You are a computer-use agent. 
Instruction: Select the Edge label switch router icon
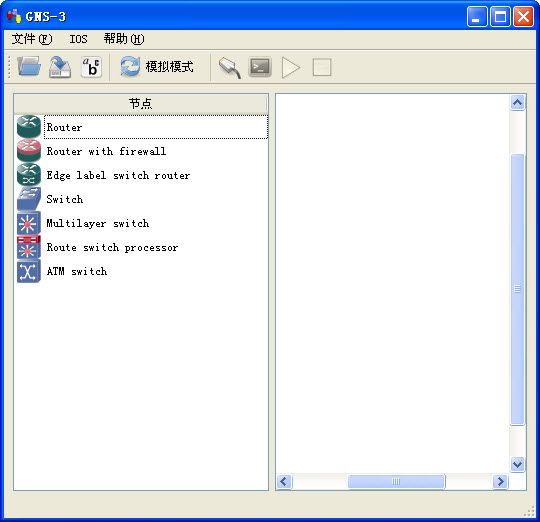click(x=29, y=175)
